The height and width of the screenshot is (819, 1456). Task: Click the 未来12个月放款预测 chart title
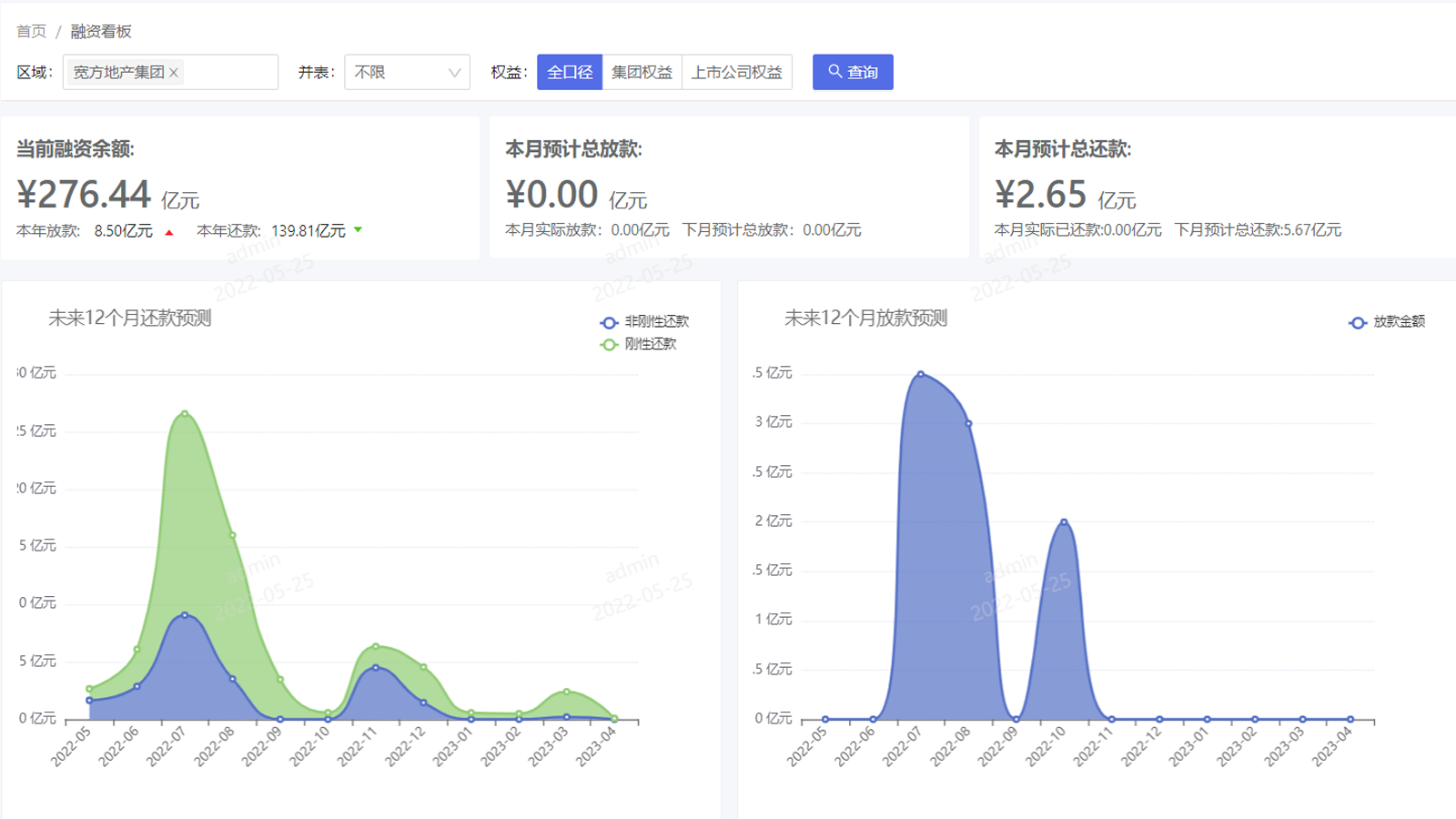click(x=865, y=318)
